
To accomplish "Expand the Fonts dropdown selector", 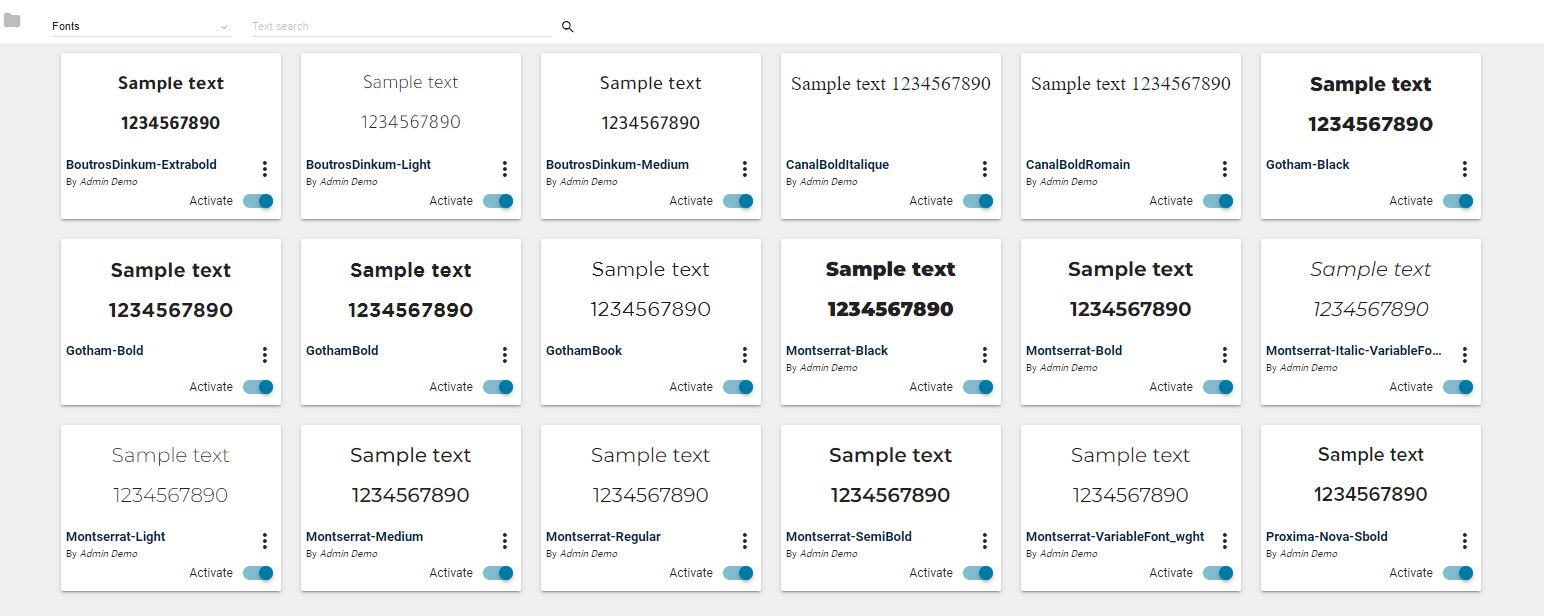I will (141, 27).
